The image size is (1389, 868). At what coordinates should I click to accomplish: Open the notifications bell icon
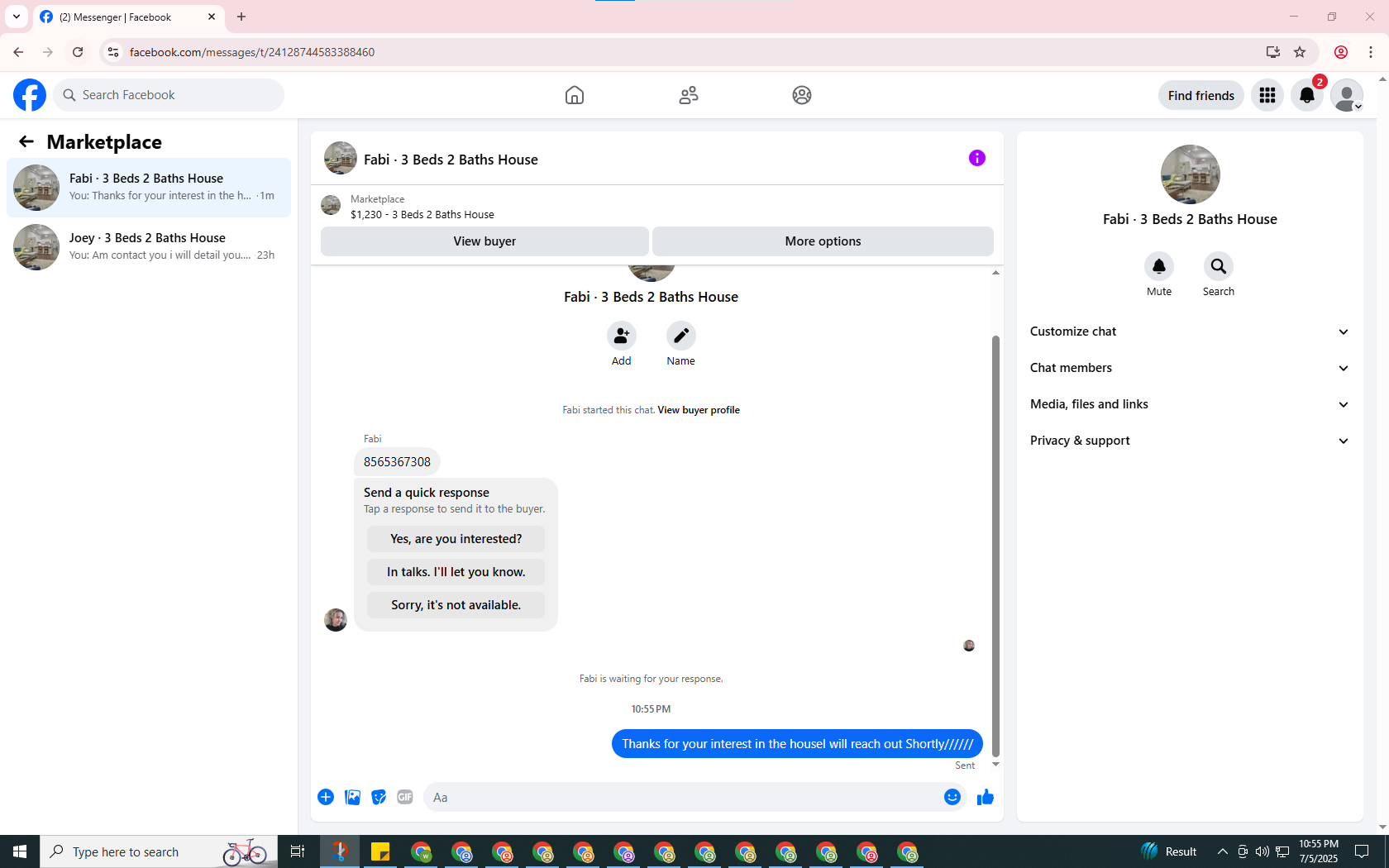pyautogui.click(x=1307, y=95)
